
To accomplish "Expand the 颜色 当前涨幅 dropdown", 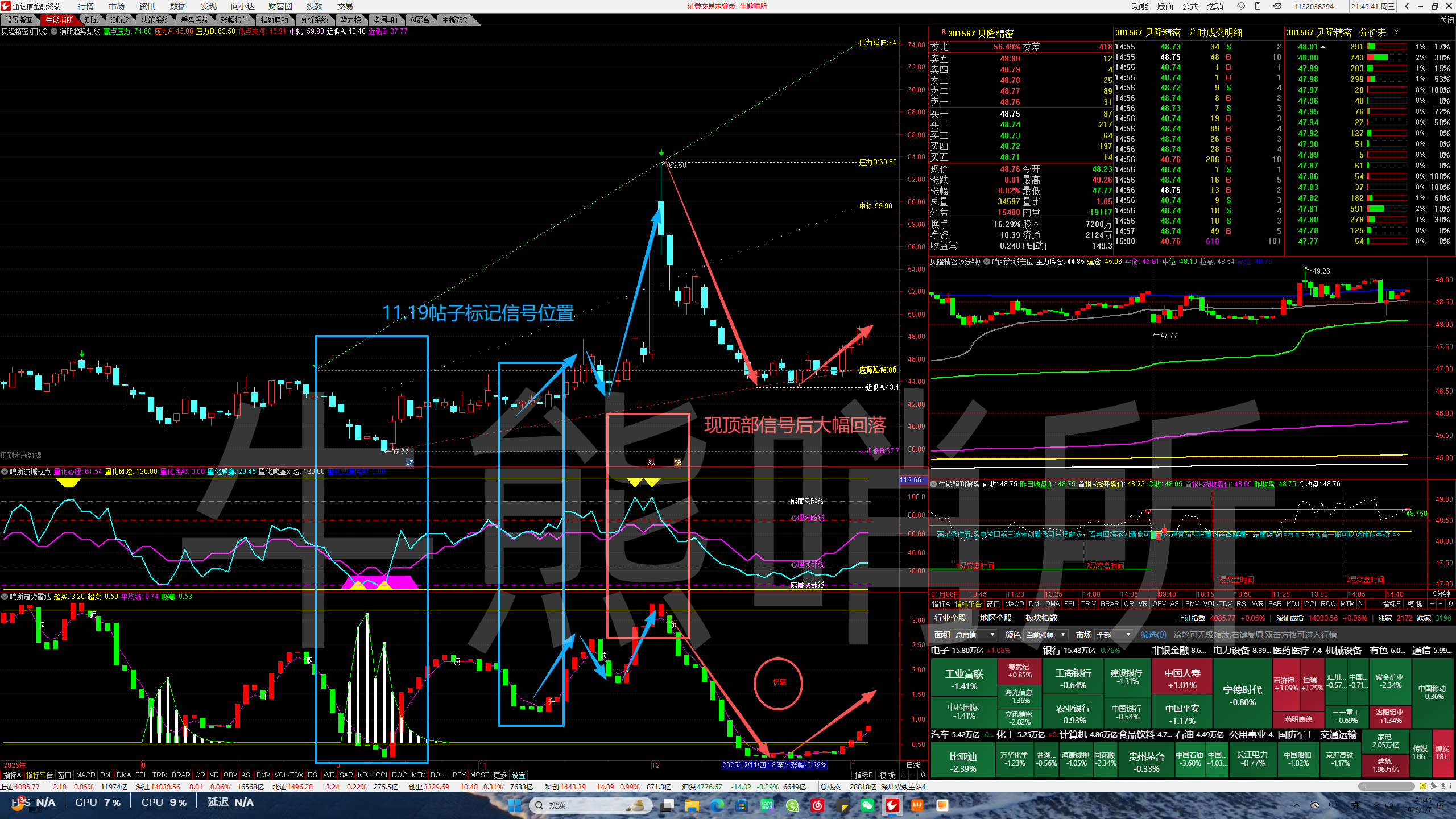I will [1062, 635].
